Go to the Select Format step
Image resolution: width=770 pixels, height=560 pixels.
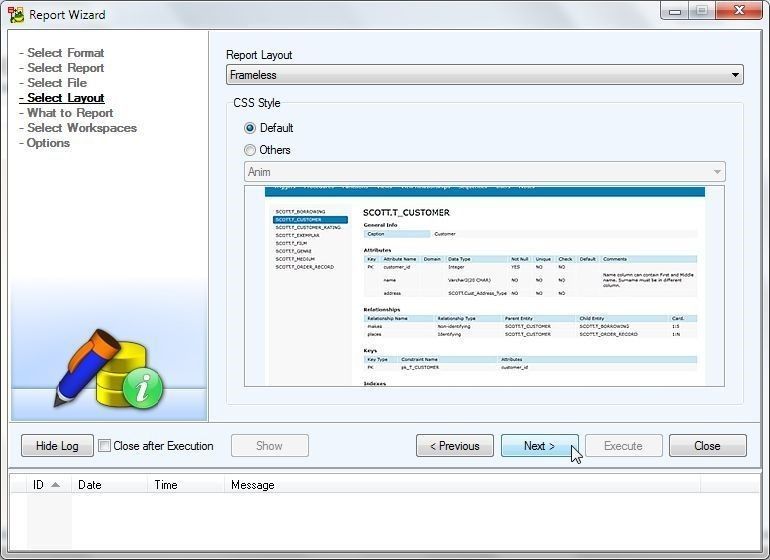click(62, 53)
